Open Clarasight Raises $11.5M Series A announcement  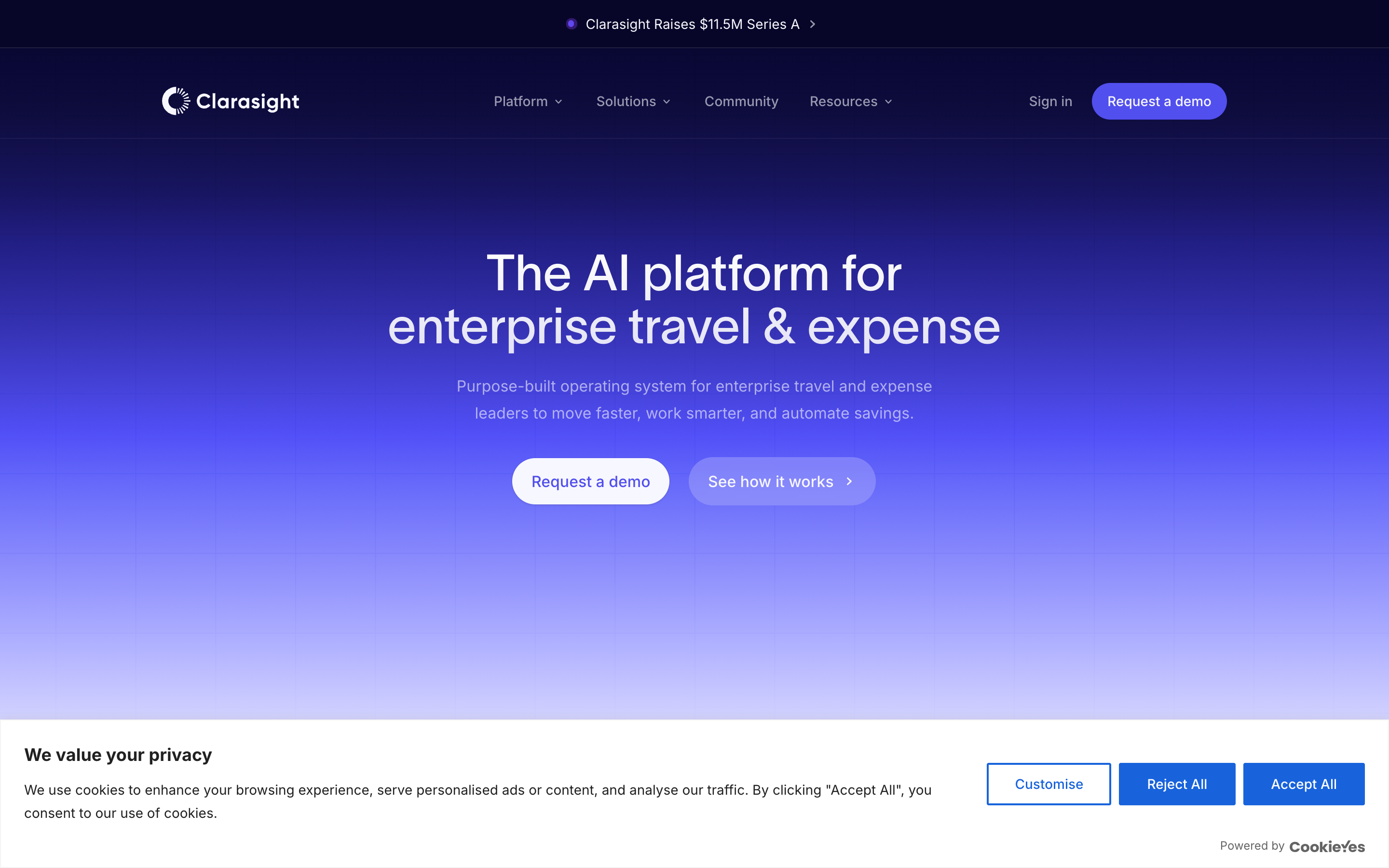coord(692,24)
